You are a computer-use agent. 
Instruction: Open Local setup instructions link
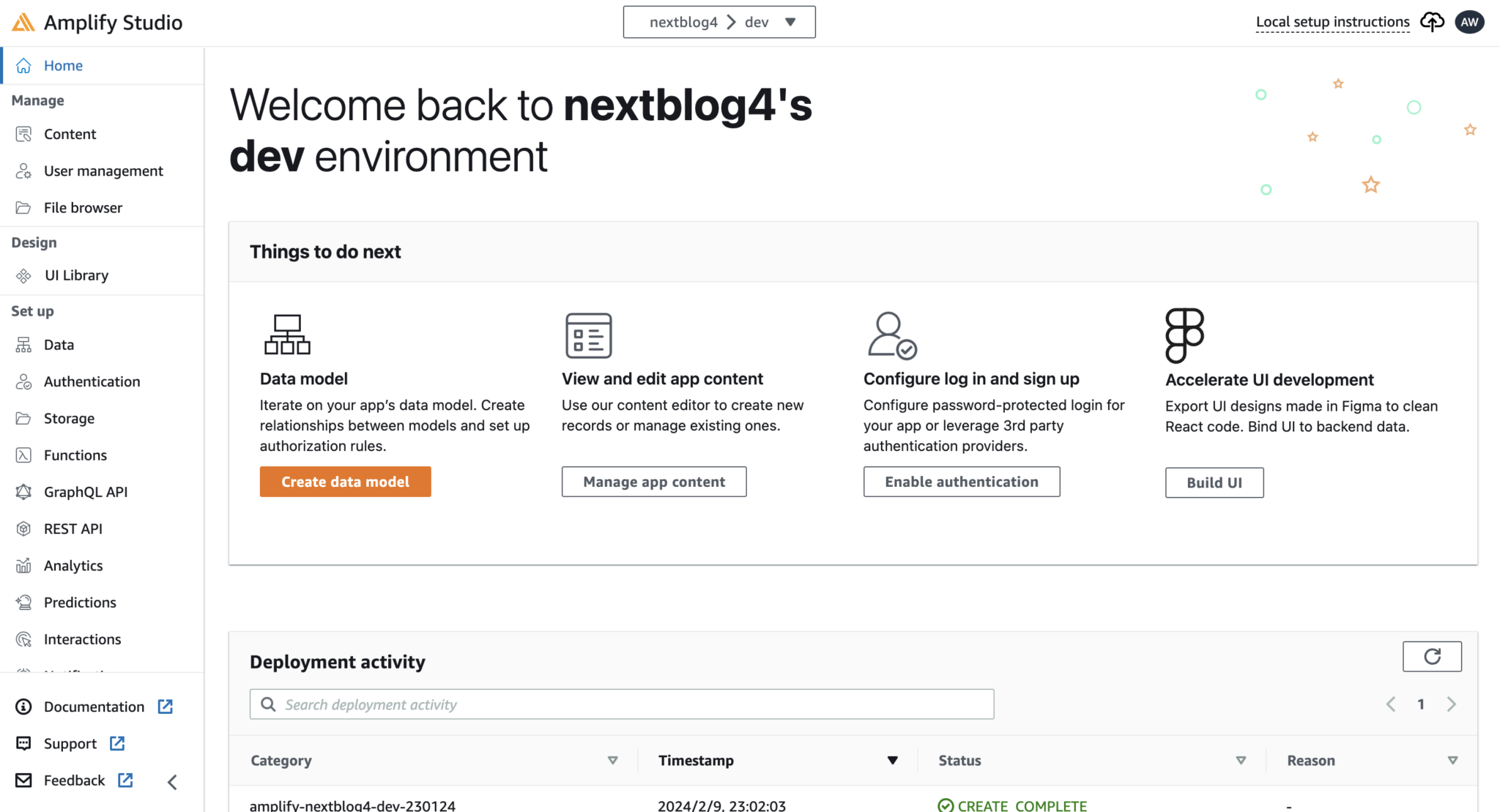click(1332, 22)
